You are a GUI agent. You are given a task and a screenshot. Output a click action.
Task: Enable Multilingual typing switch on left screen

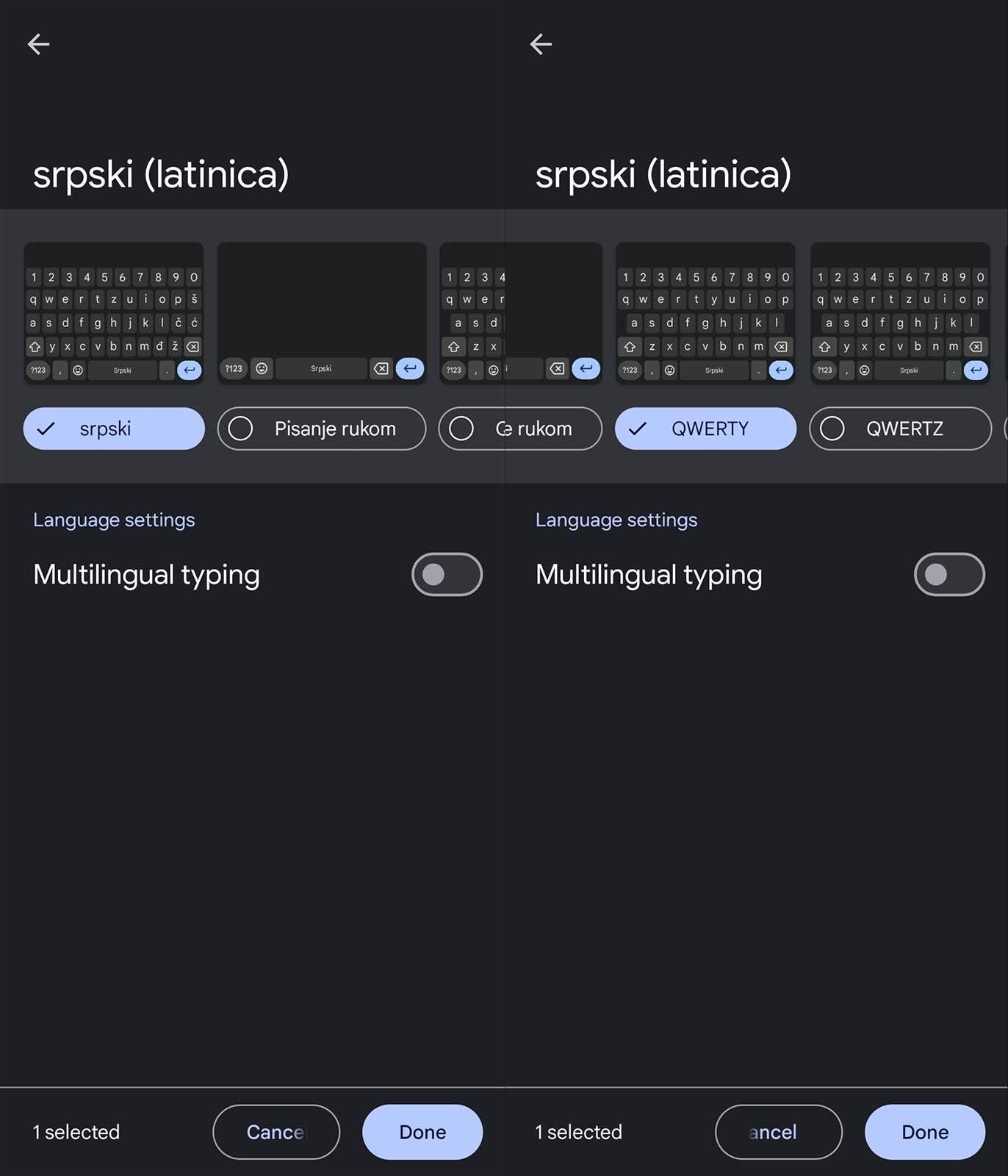447,574
